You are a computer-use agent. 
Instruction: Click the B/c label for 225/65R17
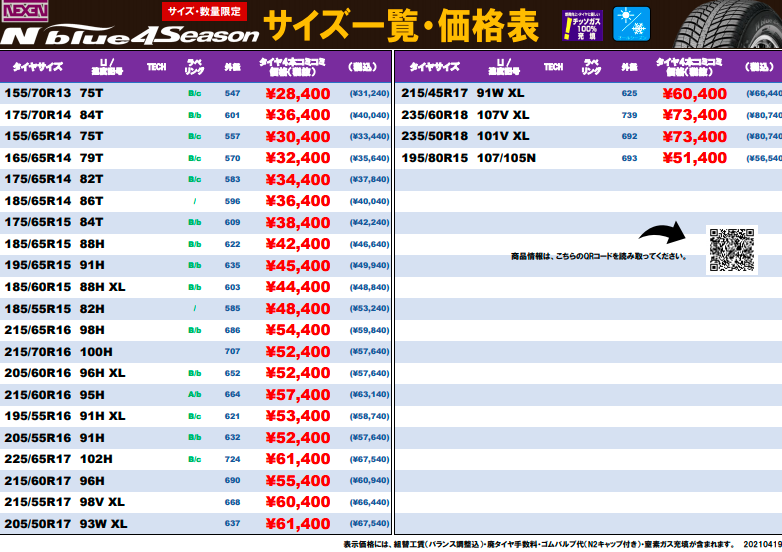point(194,459)
